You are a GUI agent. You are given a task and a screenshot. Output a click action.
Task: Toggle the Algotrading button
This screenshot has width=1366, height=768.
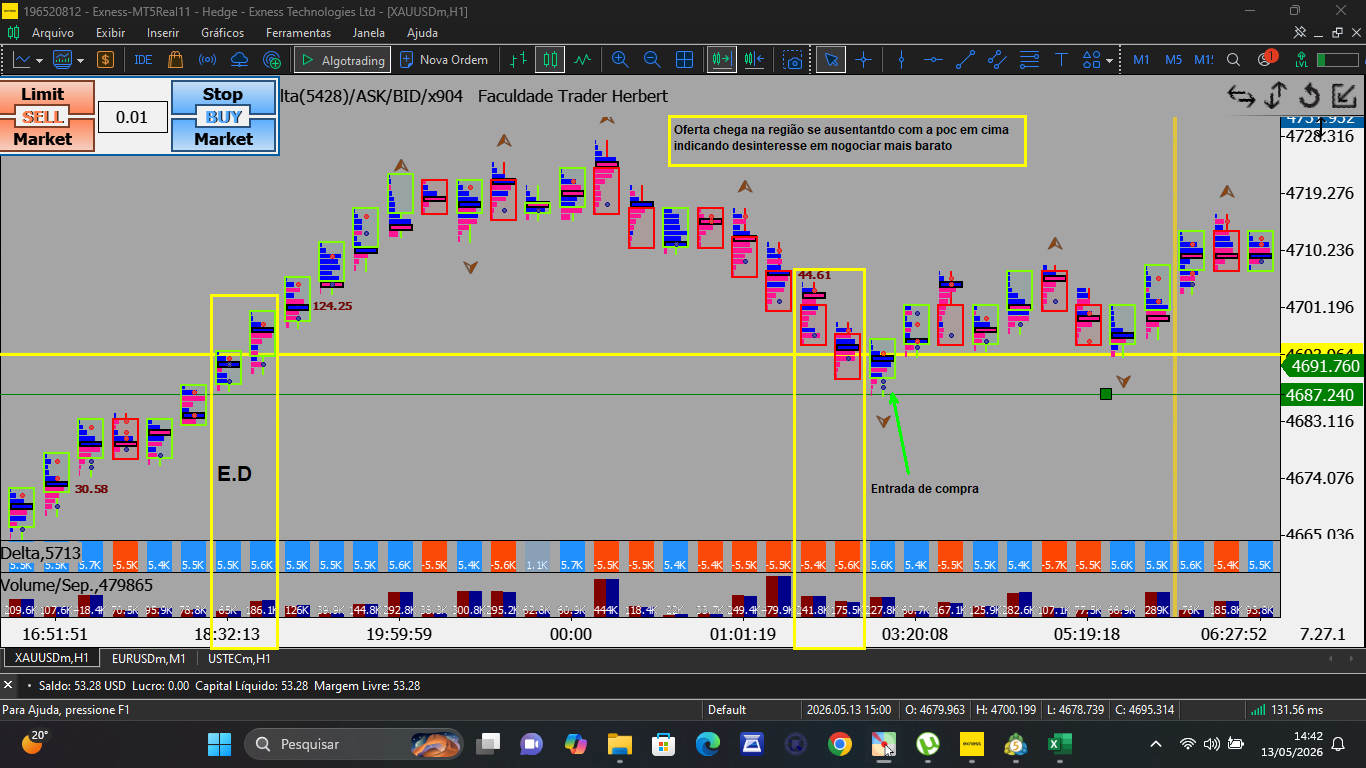(x=342, y=60)
